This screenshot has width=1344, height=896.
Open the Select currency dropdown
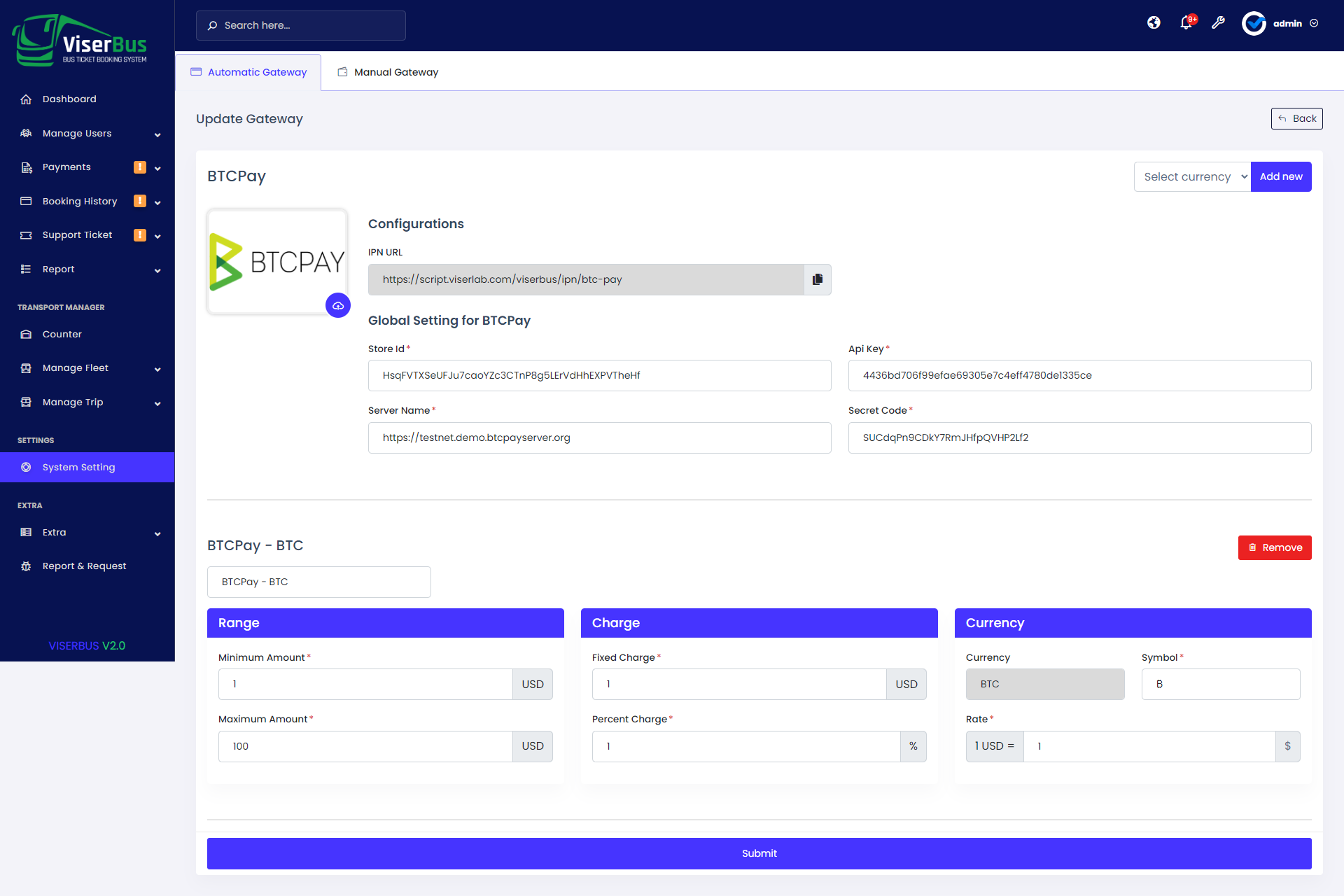tap(1192, 176)
